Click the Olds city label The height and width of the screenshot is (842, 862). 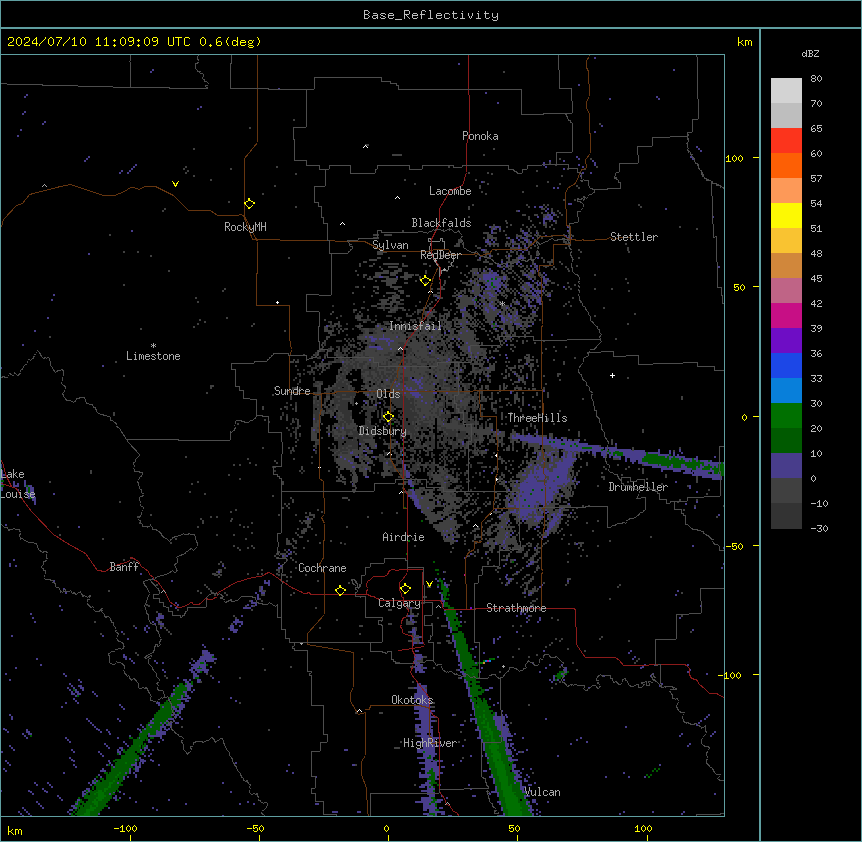[x=388, y=394]
